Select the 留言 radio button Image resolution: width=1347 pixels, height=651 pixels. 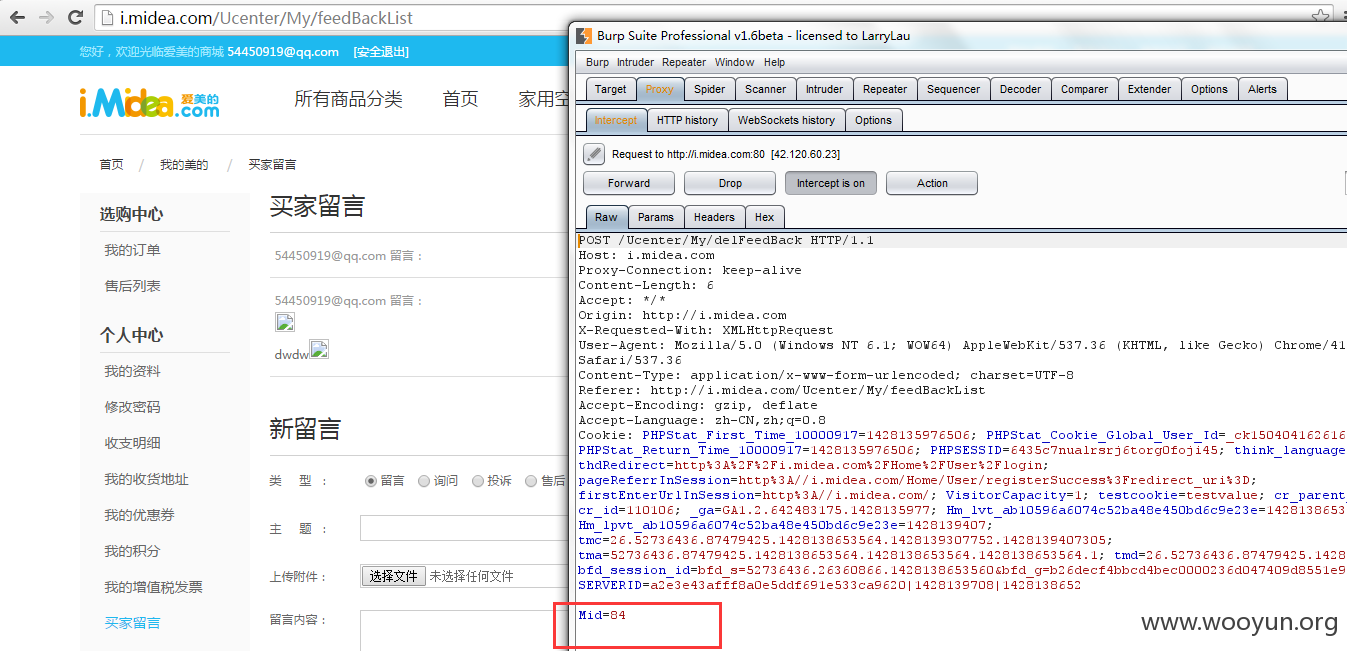coord(371,481)
